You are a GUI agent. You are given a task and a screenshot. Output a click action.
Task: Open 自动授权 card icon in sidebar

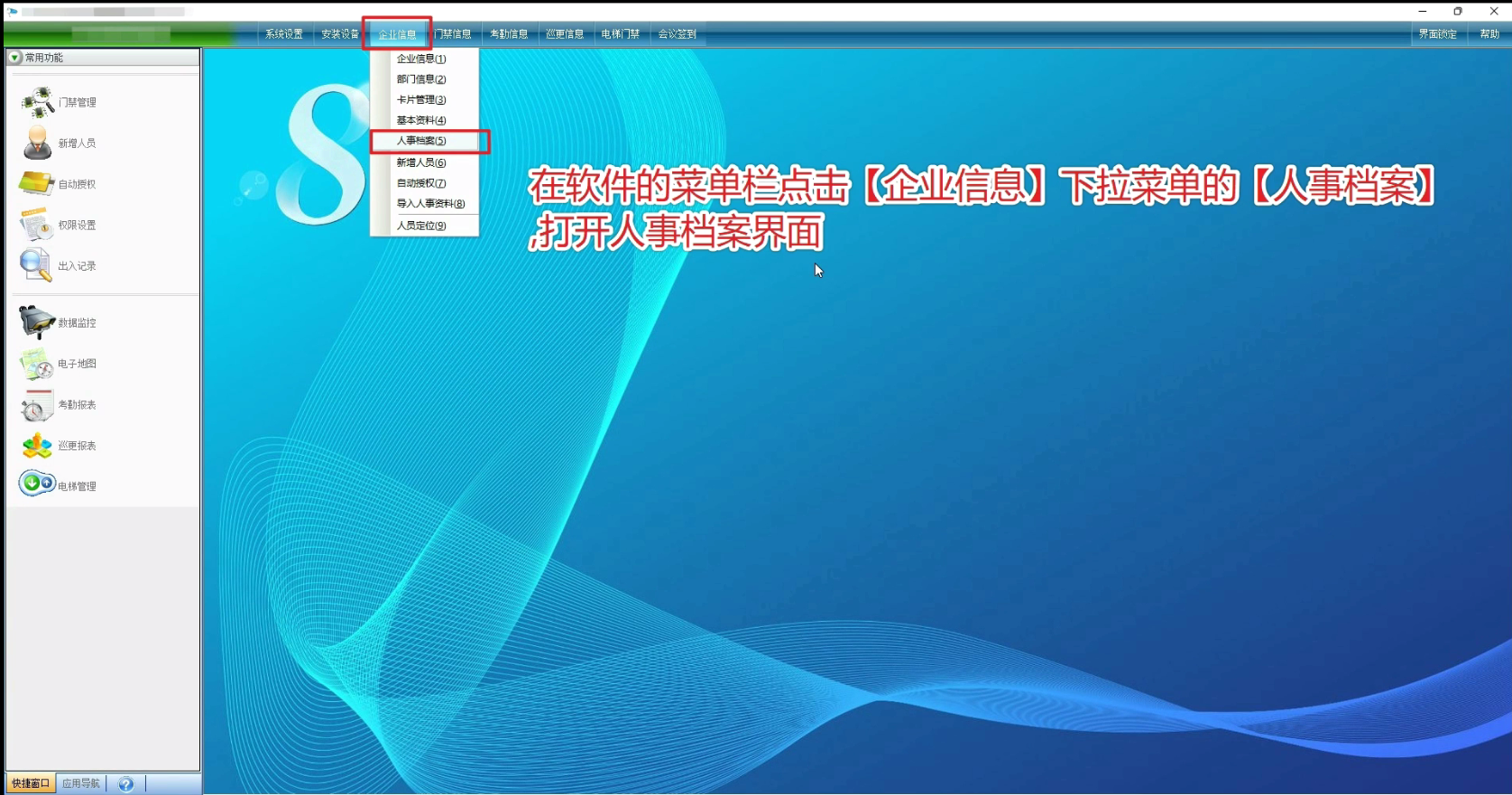(36, 184)
